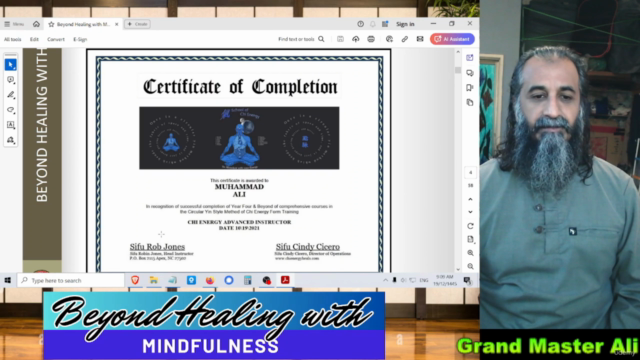Click the Create new tab button
The width and height of the screenshot is (640, 360).
(x=137, y=24)
